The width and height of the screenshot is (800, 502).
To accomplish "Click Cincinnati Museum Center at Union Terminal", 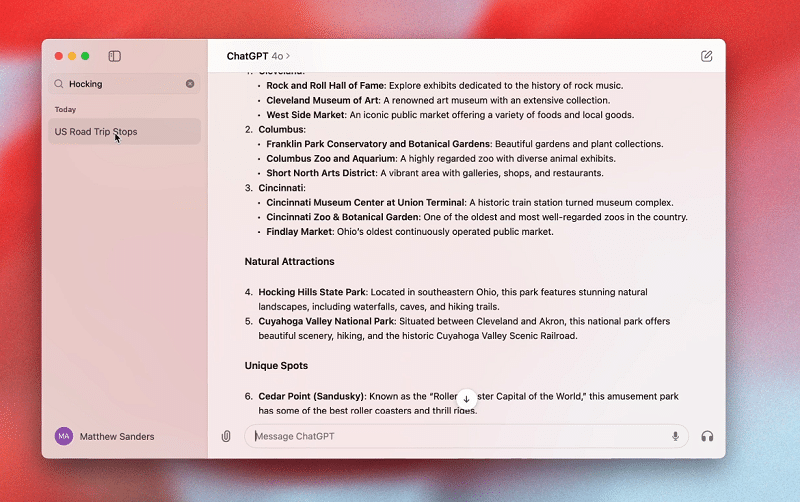I will pyautogui.click(x=365, y=203).
